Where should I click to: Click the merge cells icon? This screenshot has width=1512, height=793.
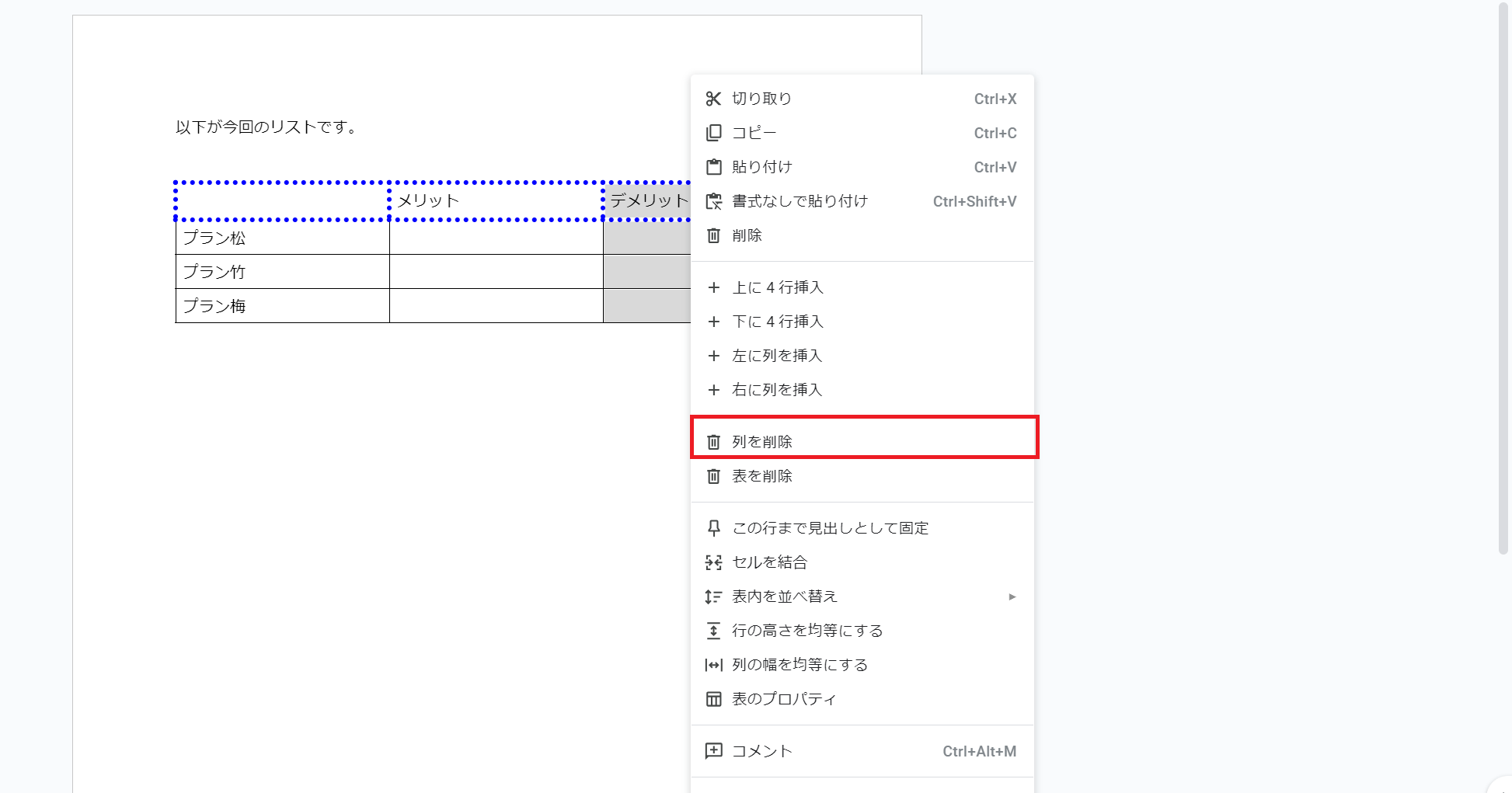pyautogui.click(x=713, y=562)
